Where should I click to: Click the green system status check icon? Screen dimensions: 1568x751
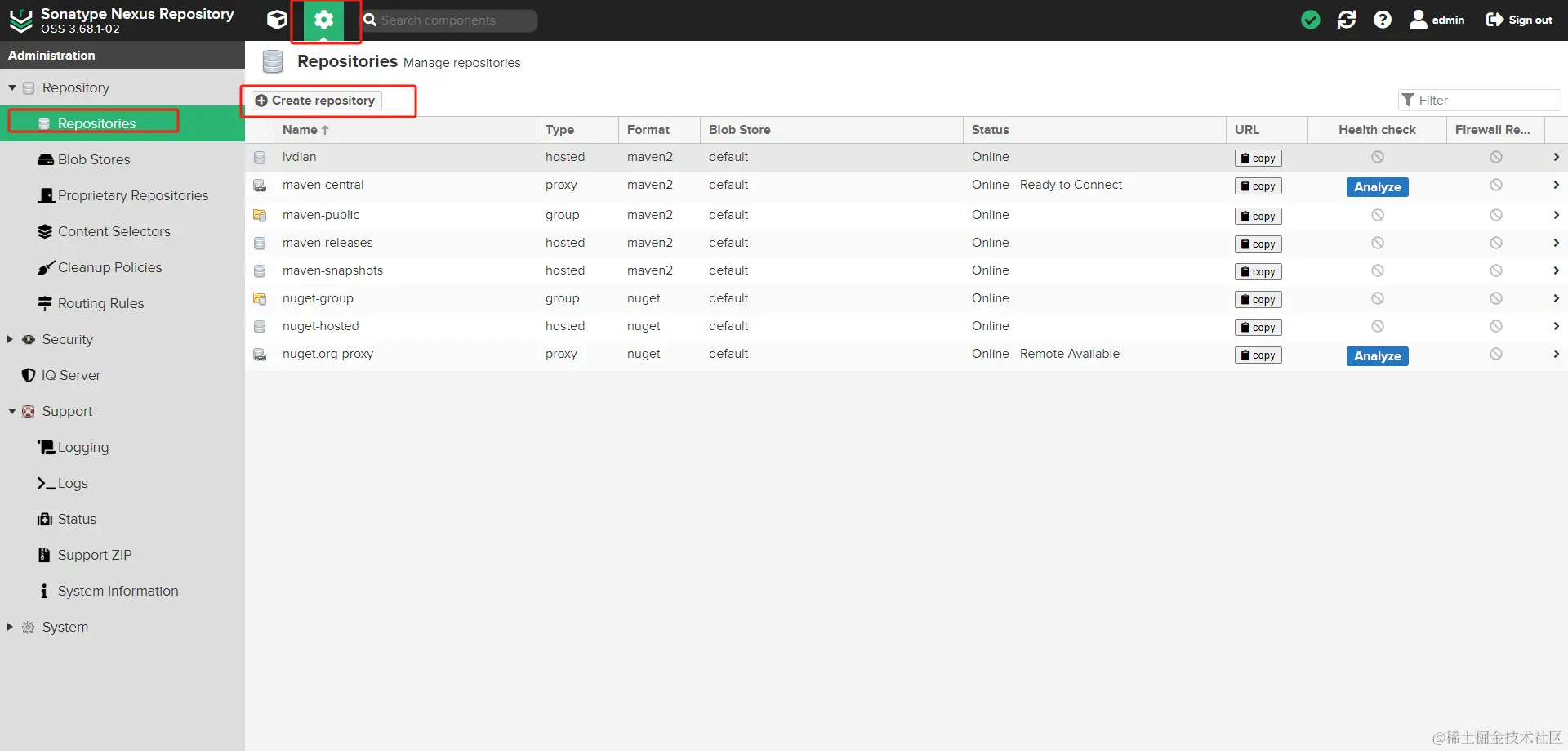[x=1310, y=20]
